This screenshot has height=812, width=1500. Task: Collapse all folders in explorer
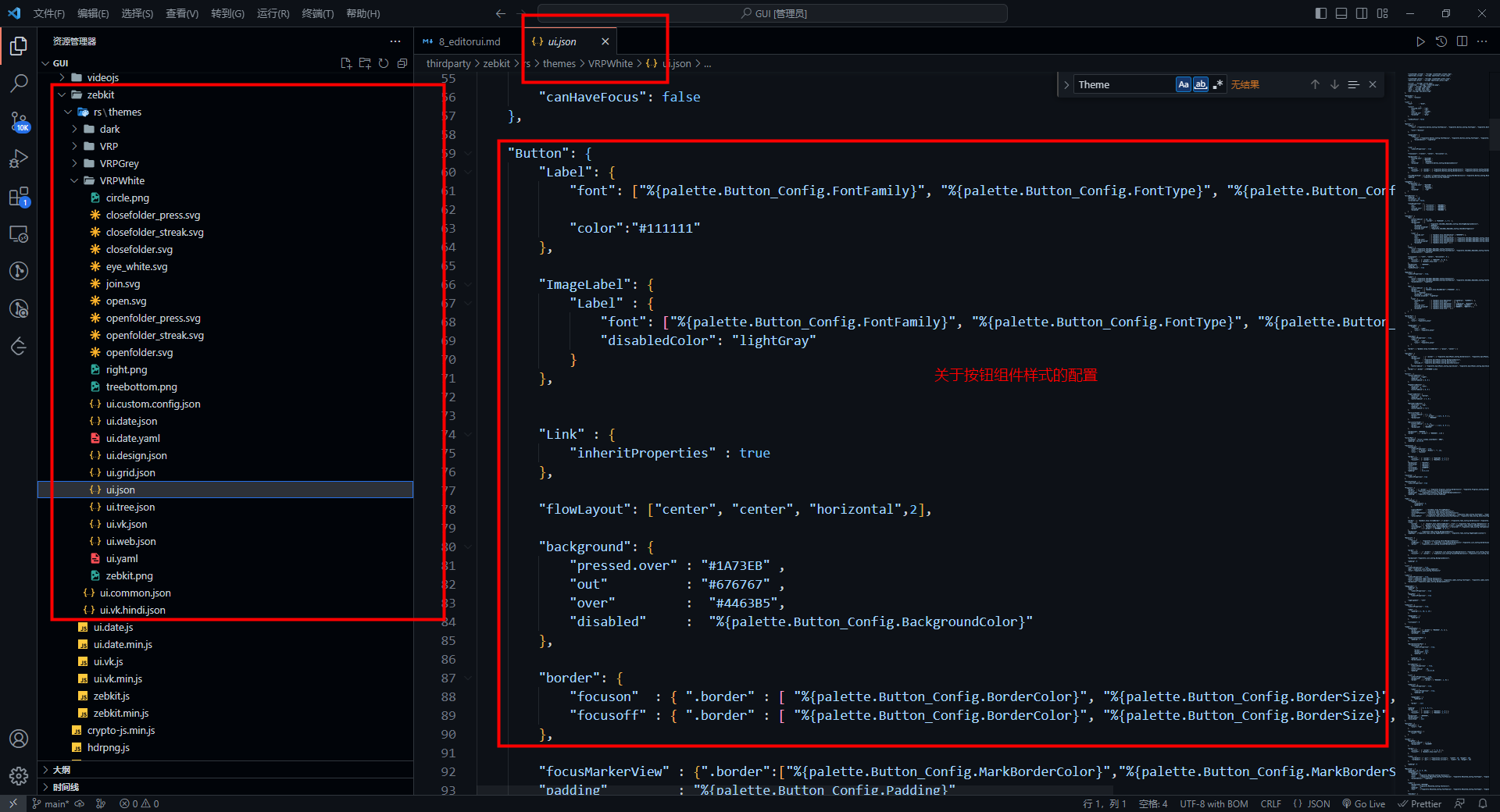point(402,63)
